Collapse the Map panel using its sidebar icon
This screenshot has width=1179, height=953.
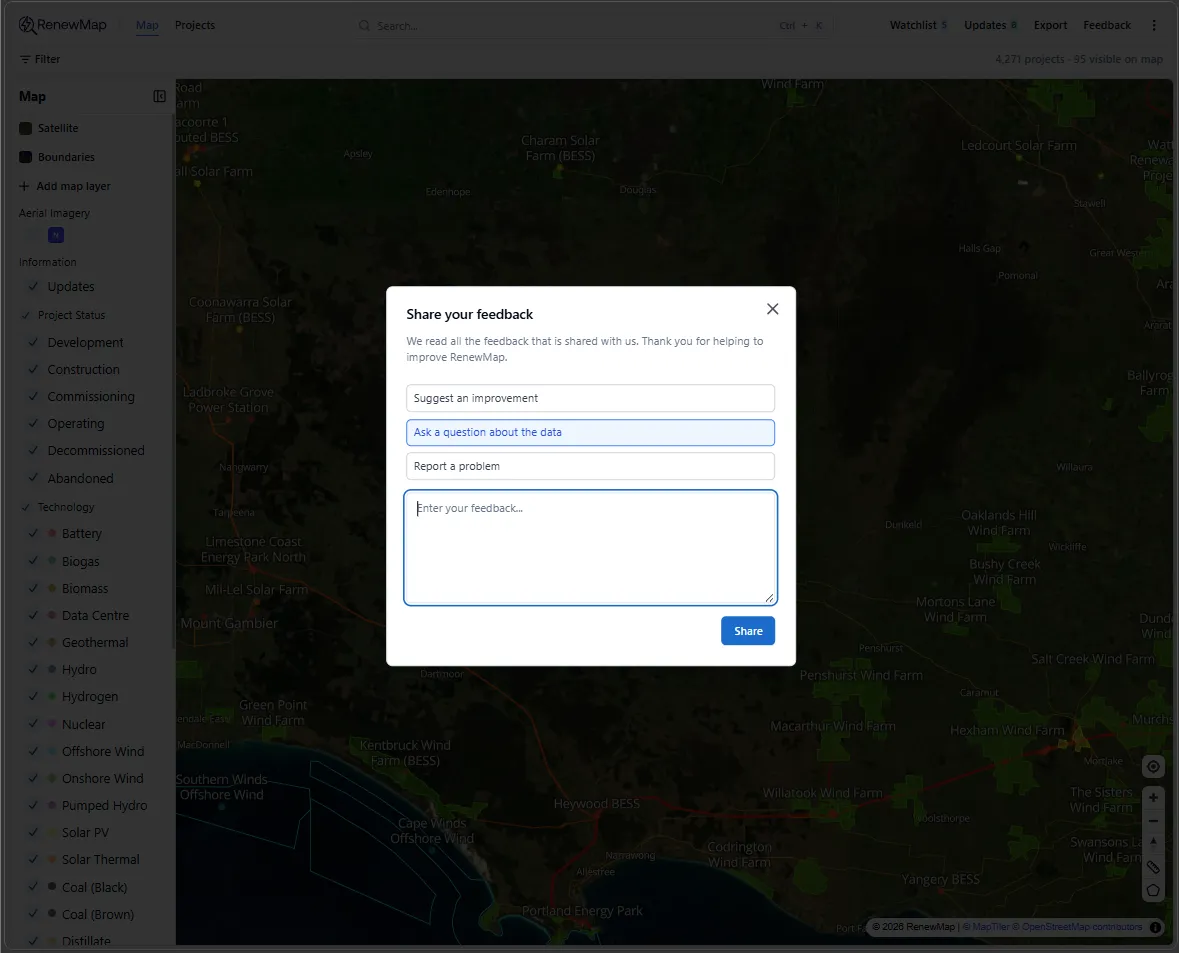pos(159,95)
